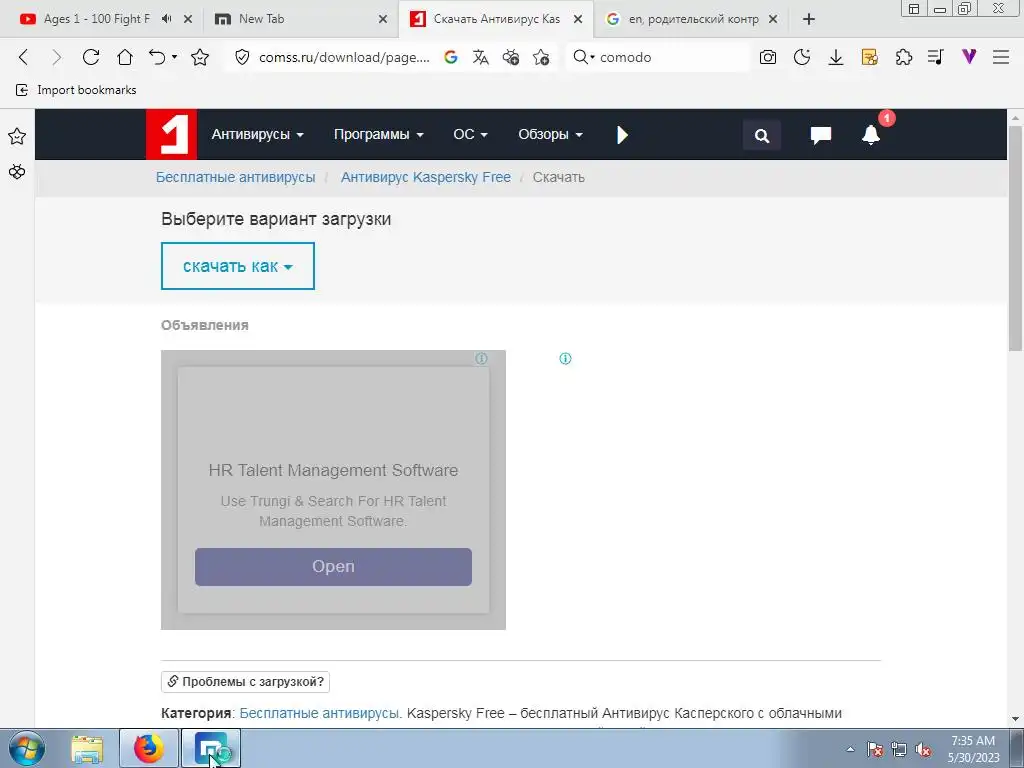Click the Проблемы с загрузкой? button
The image size is (1024, 768).
245,681
